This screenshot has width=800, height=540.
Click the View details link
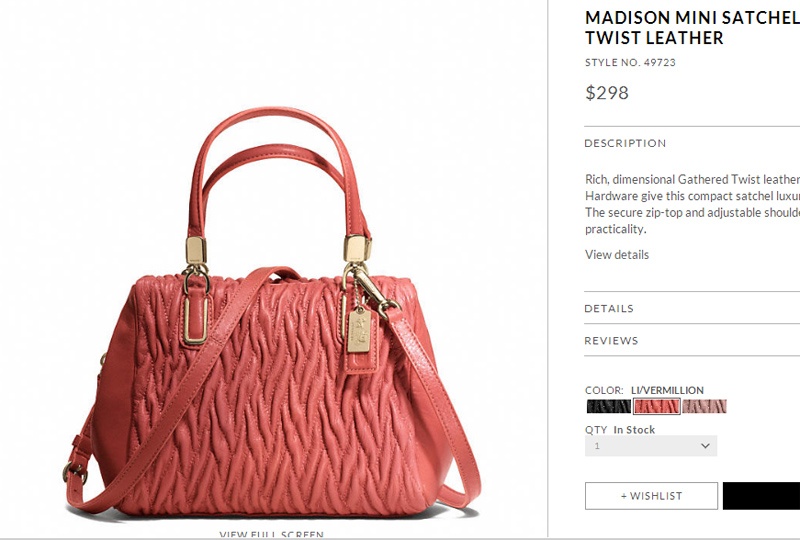[617, 255]
